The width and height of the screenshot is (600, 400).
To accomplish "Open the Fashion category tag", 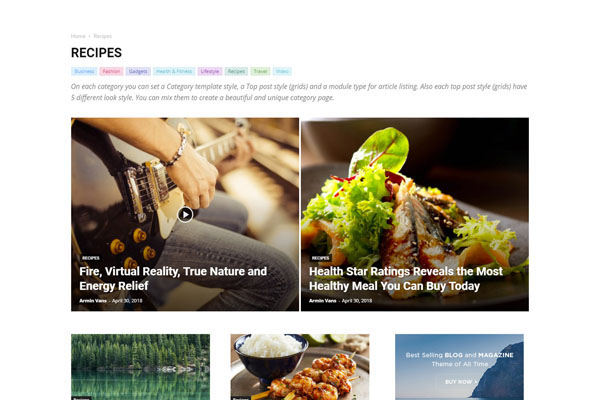I will click(x=111, y=71).
